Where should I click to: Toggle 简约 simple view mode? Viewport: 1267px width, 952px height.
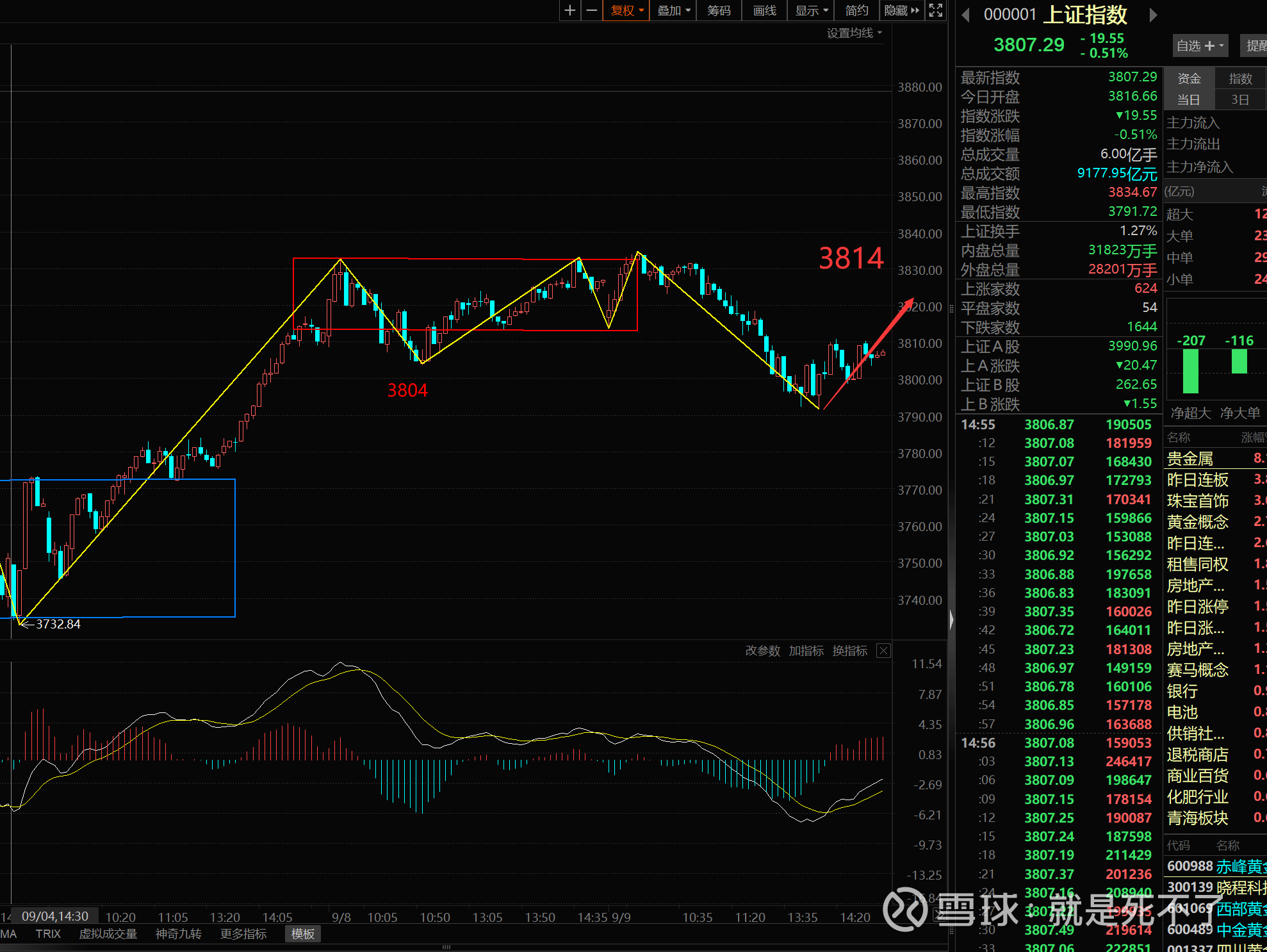856,10
